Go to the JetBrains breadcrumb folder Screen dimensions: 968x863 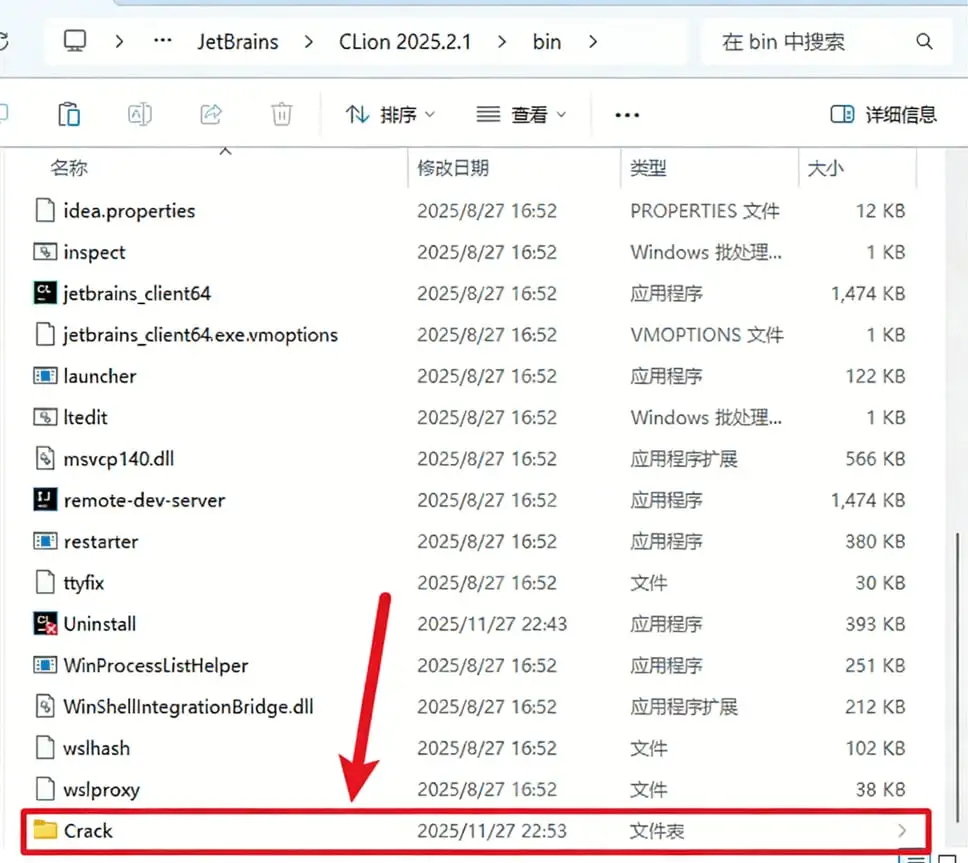(238, 42)
